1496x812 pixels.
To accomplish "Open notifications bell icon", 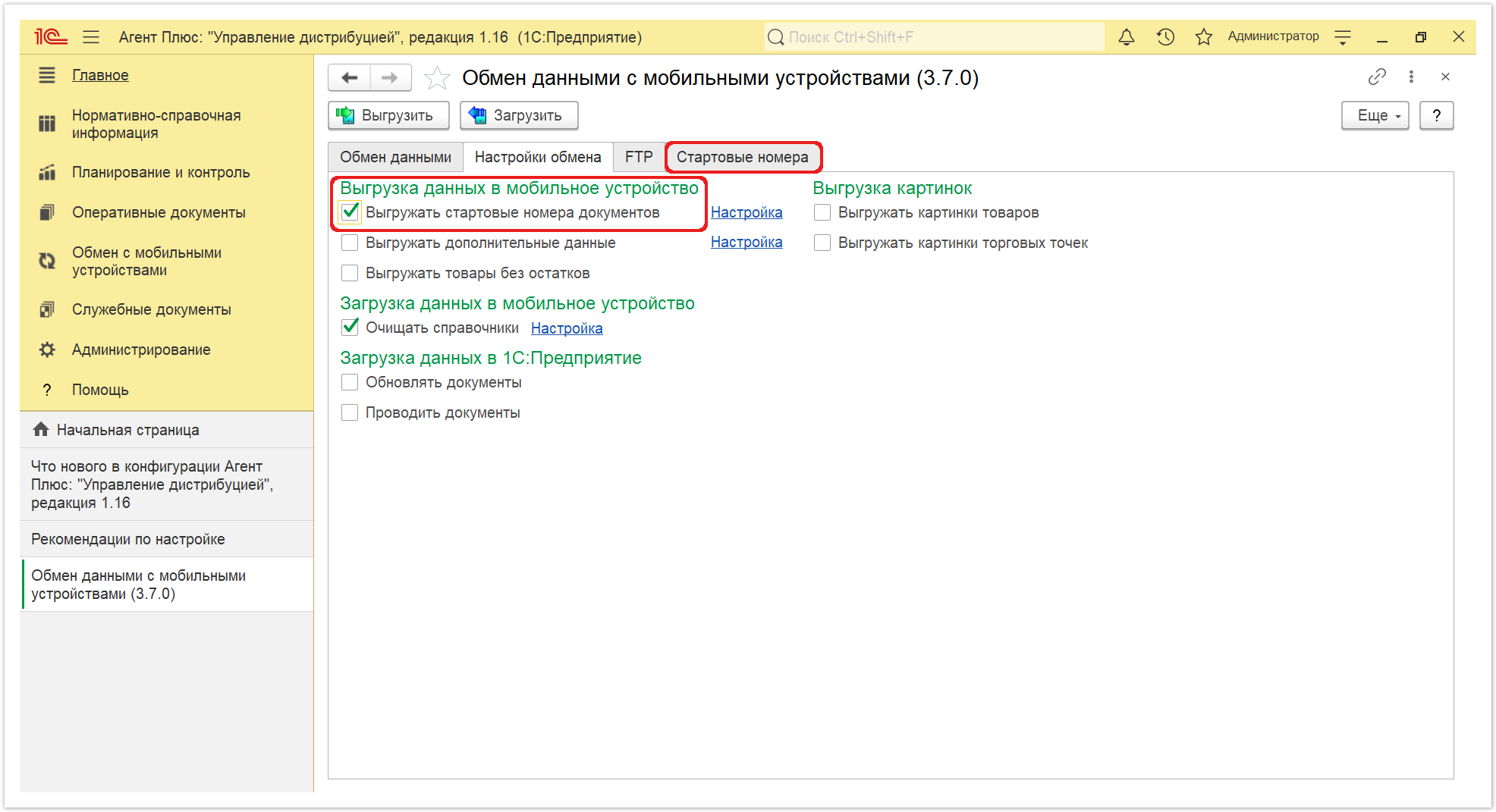I will tap(1127, 36).
